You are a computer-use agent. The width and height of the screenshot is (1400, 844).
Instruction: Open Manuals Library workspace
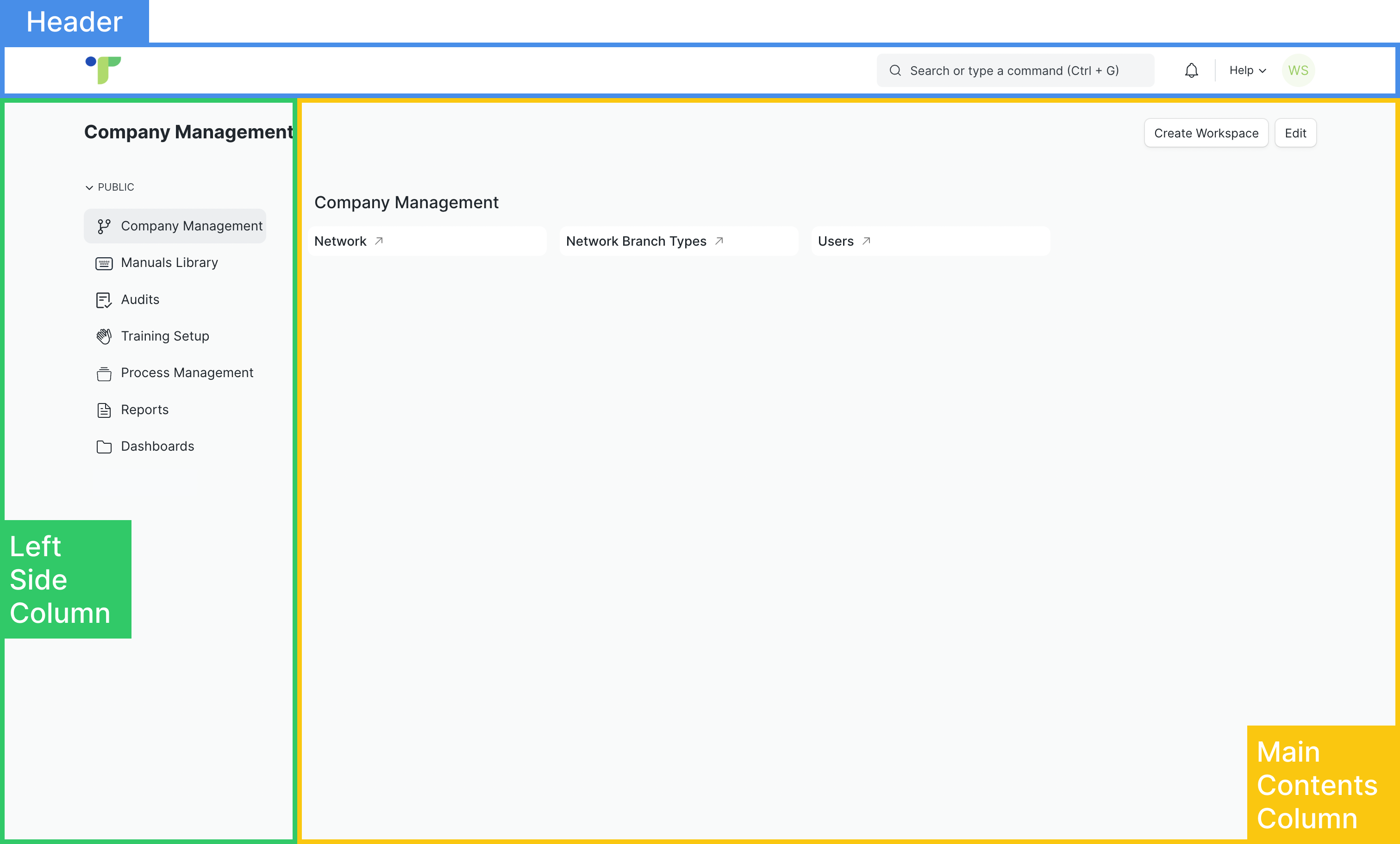[x=169, y=262]
